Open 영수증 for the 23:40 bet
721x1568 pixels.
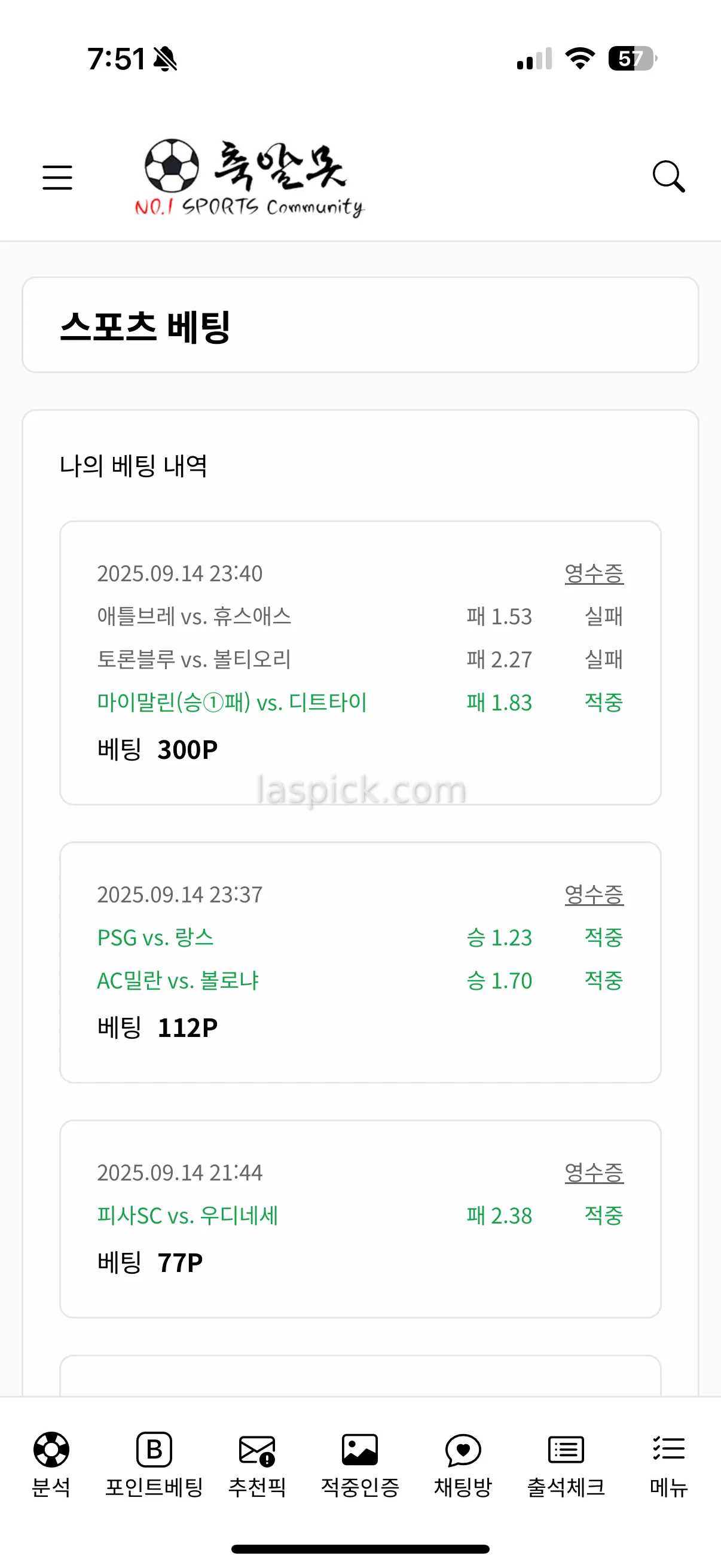tap(594, 573)
